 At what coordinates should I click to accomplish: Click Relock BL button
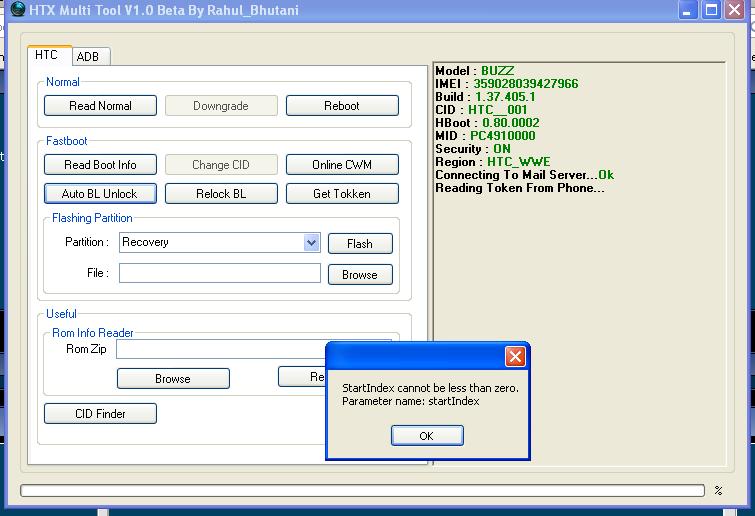[221, 194]
